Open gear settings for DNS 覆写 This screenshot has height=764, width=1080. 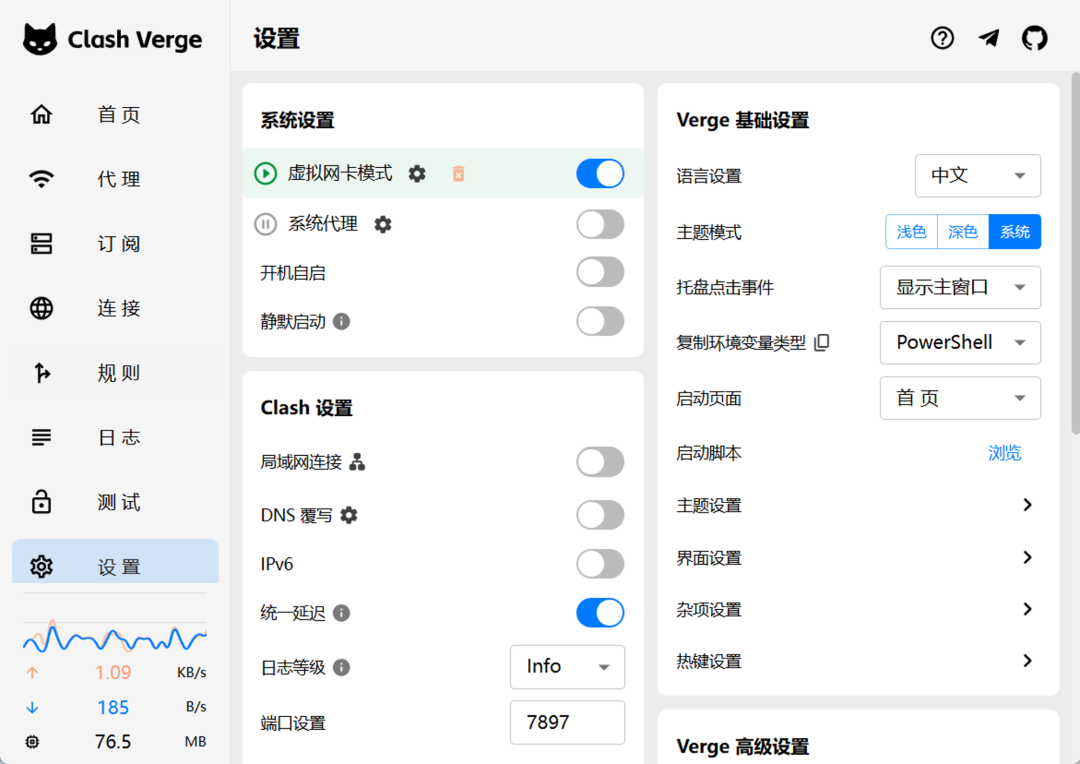(349, 515)
